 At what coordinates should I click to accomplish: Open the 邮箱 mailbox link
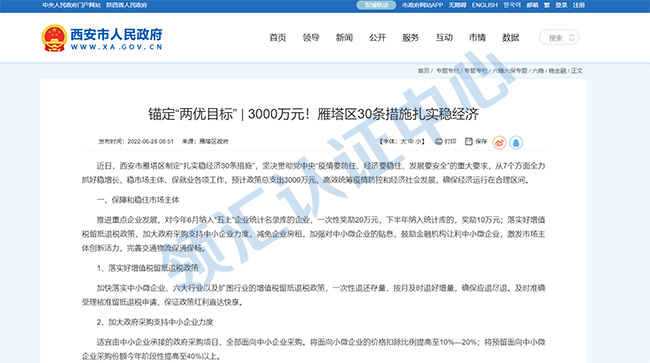coord(532,5)
